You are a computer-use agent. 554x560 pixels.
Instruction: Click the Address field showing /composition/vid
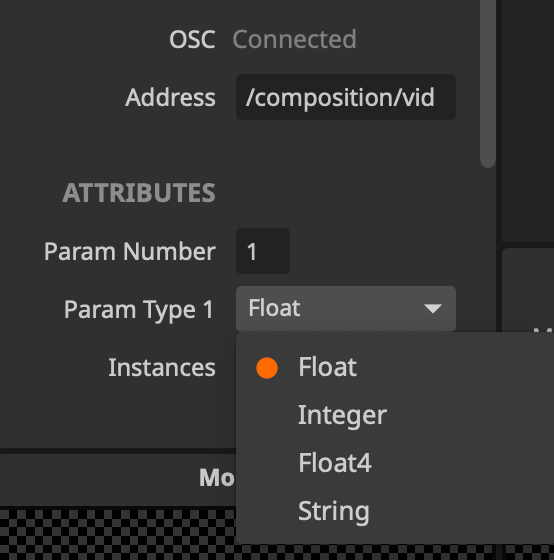click(346, 97)
